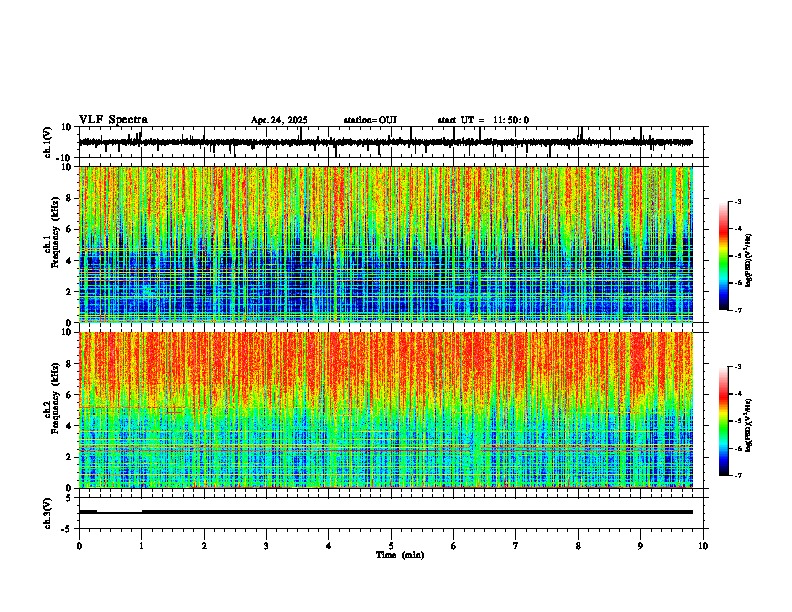Image resolution: width=792 pixels, height=612 pixels.
Task: Click the "5" tick on ch.3(V) axis
Action: tap(69, 498)
